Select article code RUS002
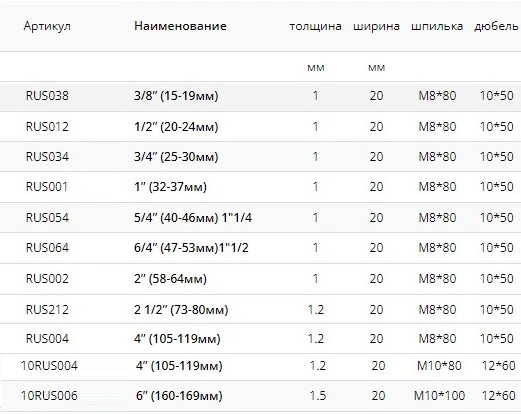The width and height of the screenshot is (521, 414). tap(47, 279)
